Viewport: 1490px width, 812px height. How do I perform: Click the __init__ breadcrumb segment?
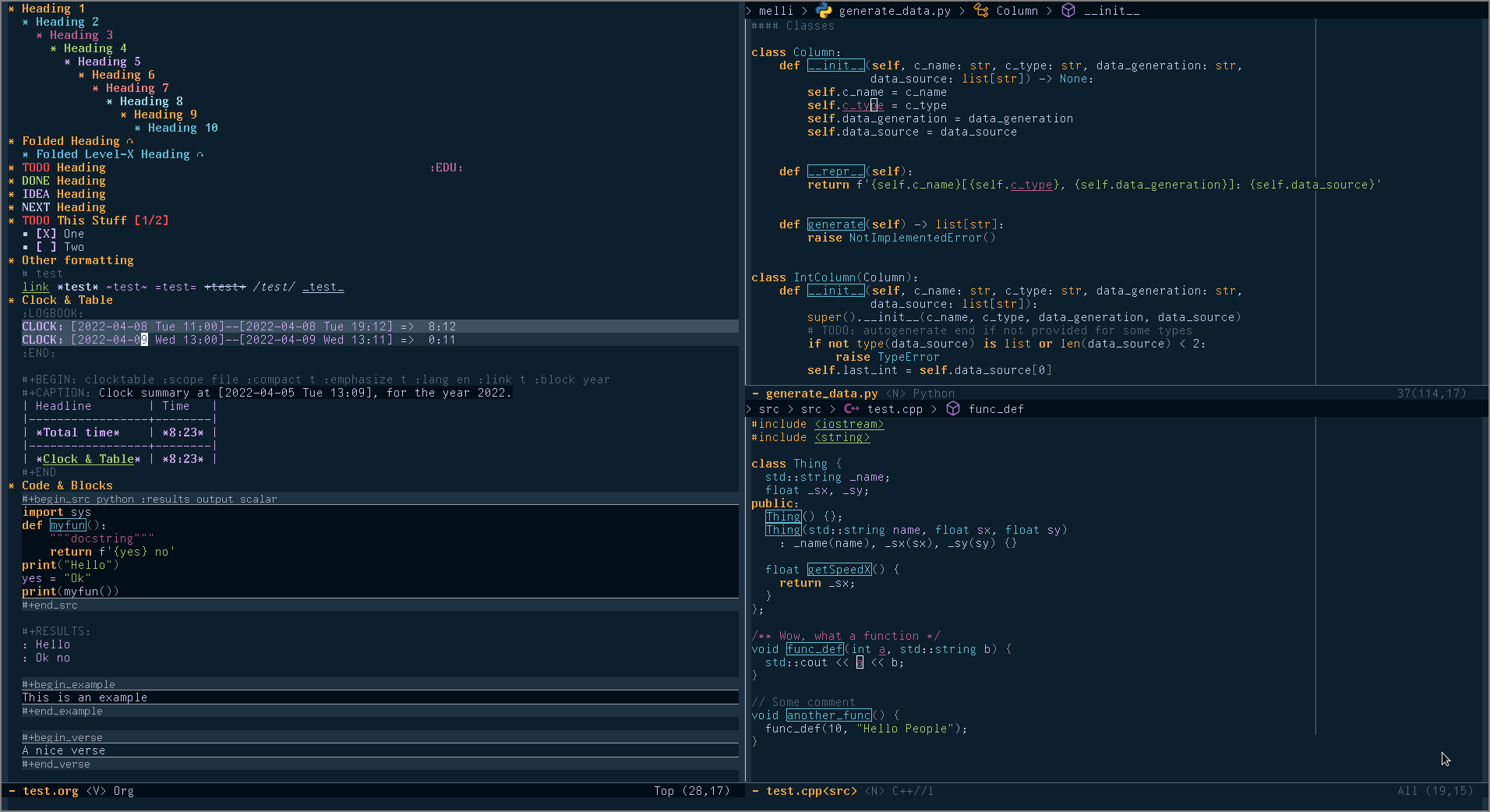1111,11
